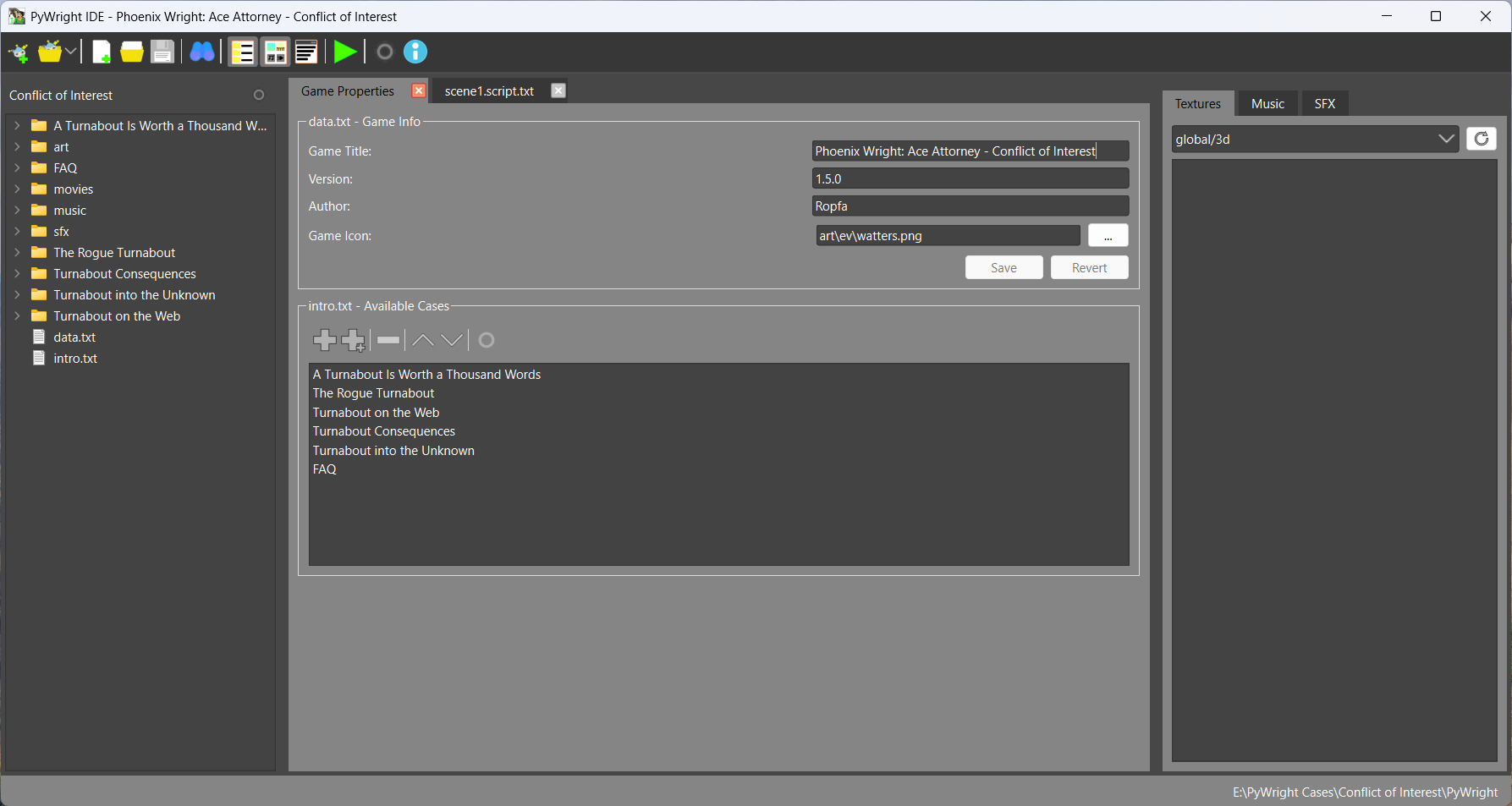Select intro.txt in the file tree
The height and width of the screenshot is (806, 1512).
(75, 359)
